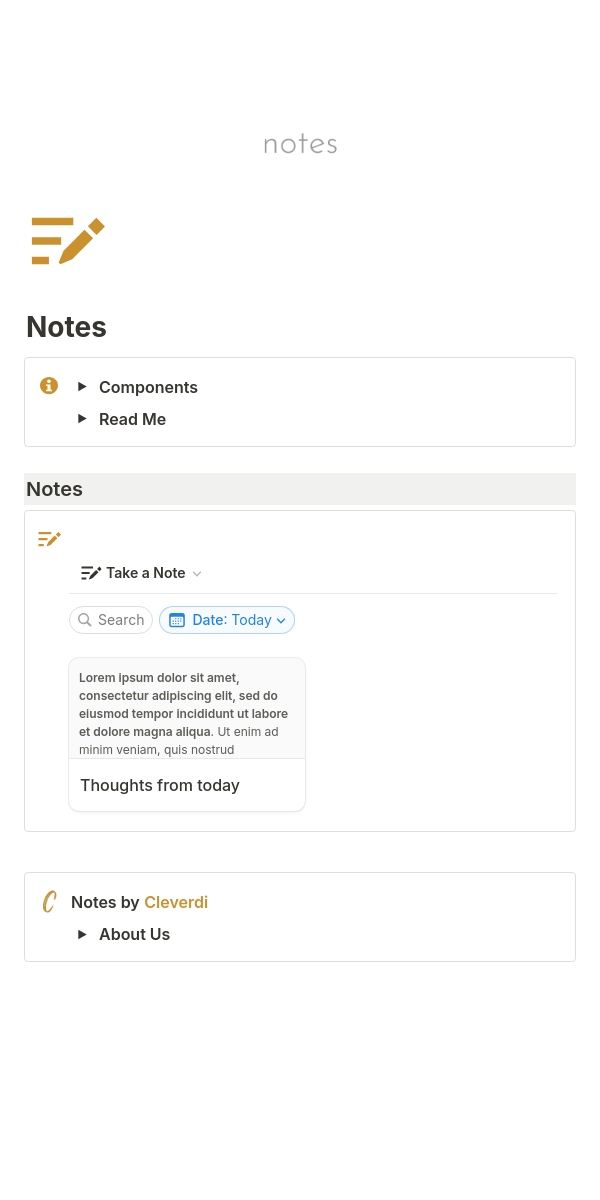Image resolution: width=600 pixels, height=1200 pixels.
Task: Expand the Read Me toggle
Action: click(x=82, y=419)
